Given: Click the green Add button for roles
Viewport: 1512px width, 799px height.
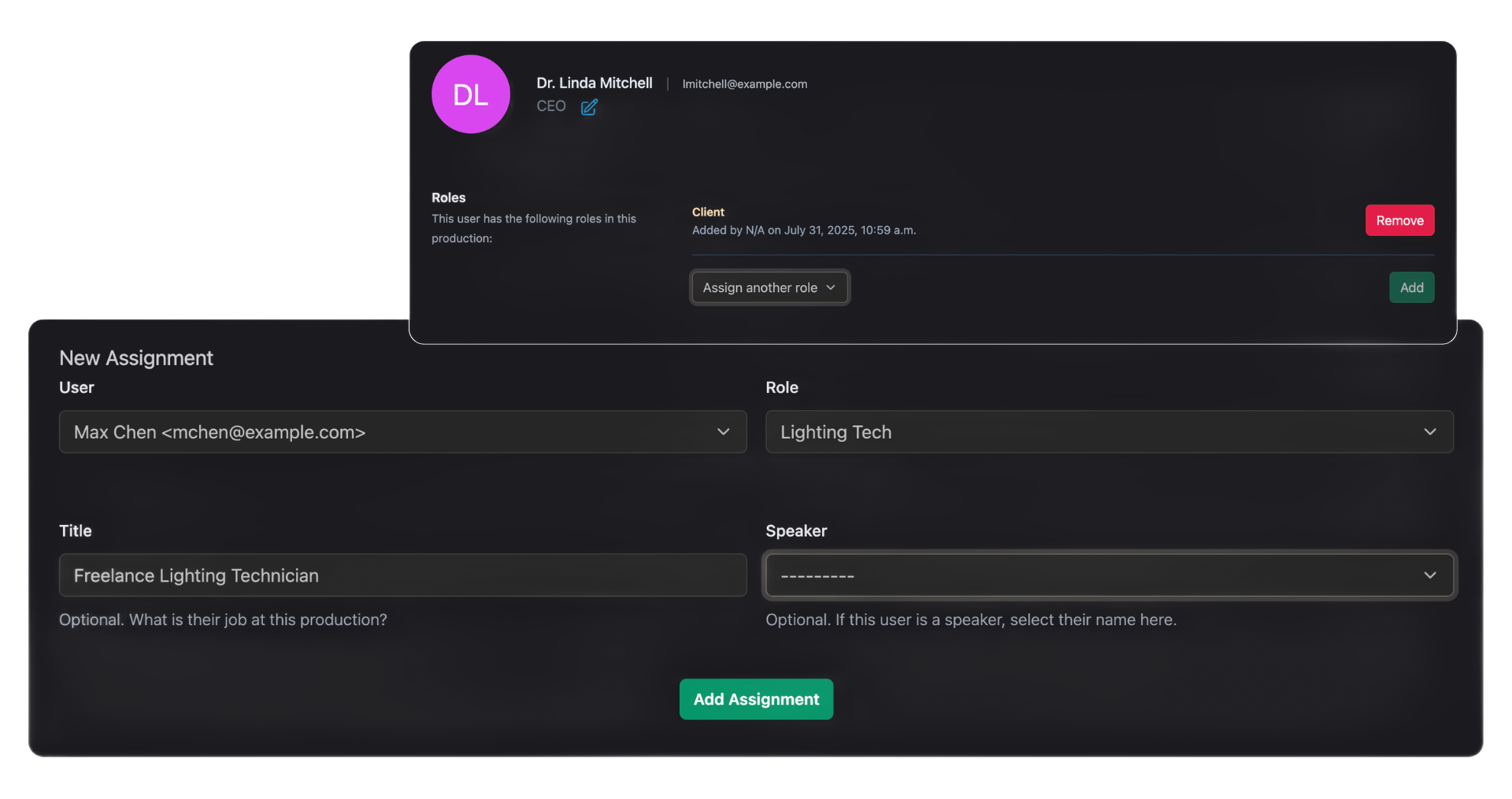Looking at the screenshot, I should pyautogui.click(x=1411, y=287).
